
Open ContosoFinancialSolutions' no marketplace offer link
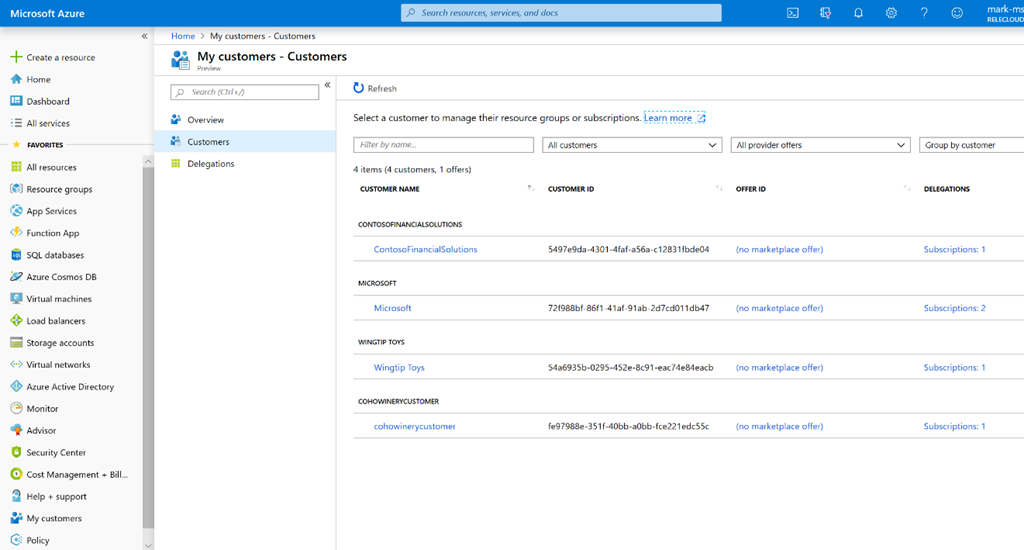[779, 250]
